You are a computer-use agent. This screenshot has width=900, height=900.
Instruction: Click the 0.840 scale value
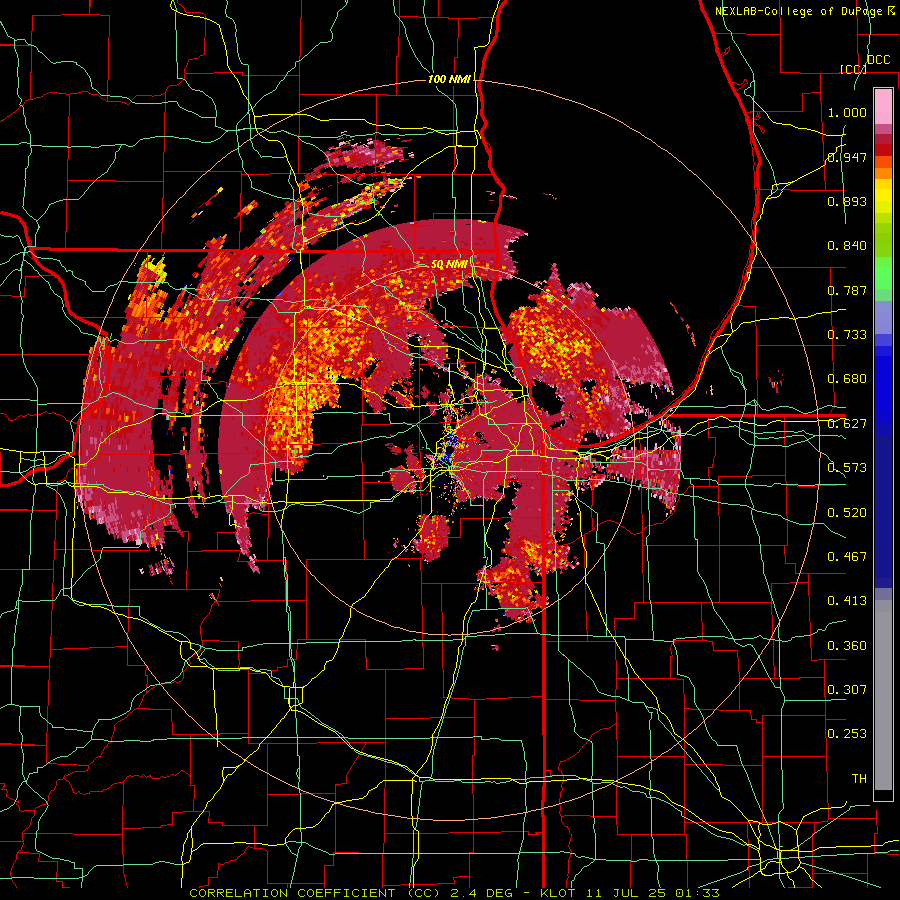tap(847, 246)
